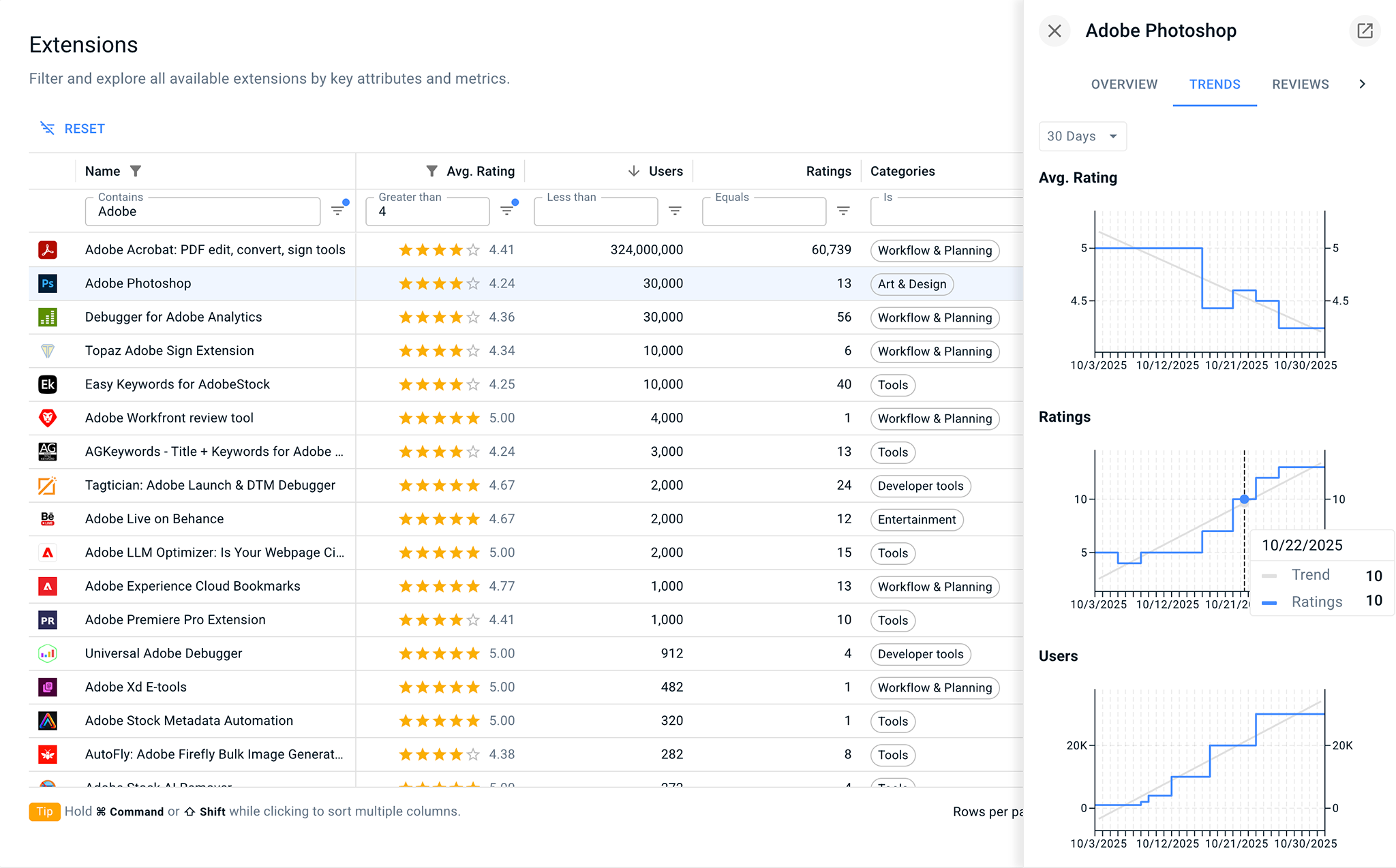Screen dimensions: 1396x868
Task: Close the Adobe Photoshop details panel
Action: [x=1054, y=31]
